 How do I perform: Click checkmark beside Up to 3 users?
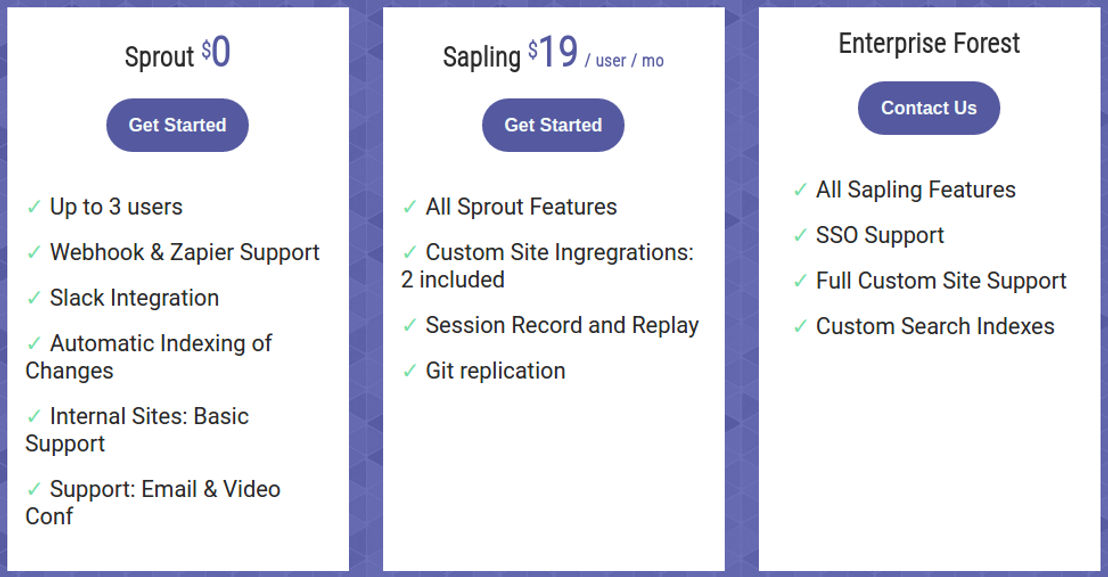click(34, 207)
